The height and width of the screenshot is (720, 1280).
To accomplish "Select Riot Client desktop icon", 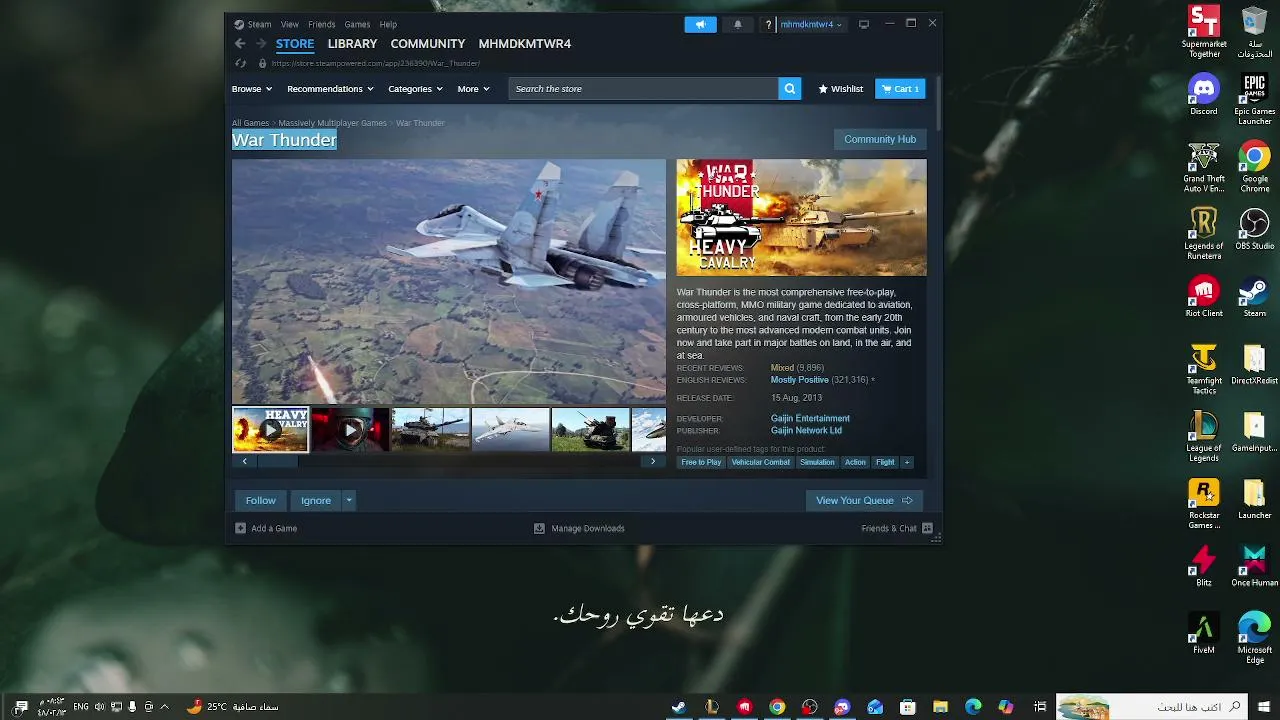I will [1204, 297].
